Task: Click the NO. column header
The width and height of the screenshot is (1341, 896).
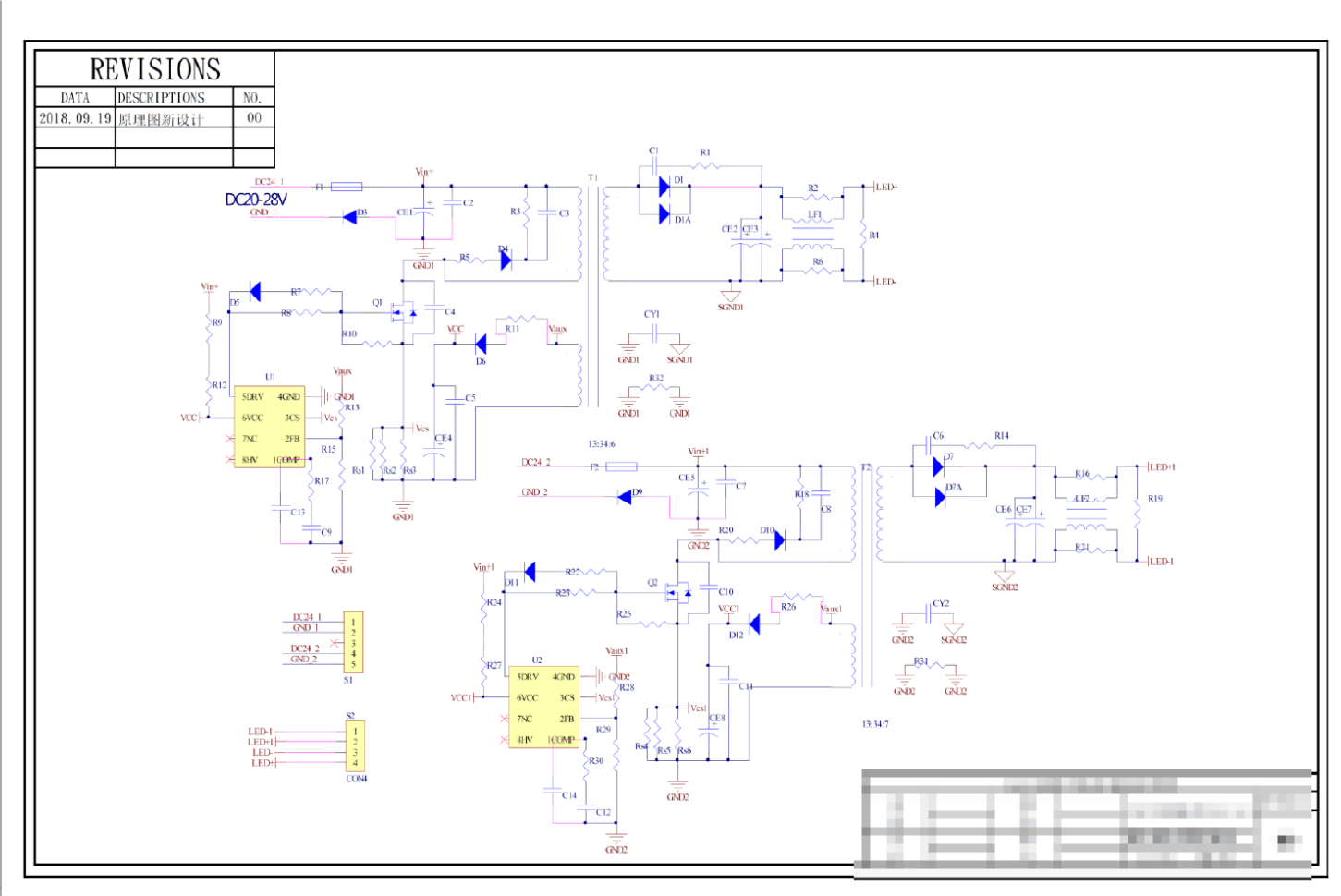Action: coord(252,97)
